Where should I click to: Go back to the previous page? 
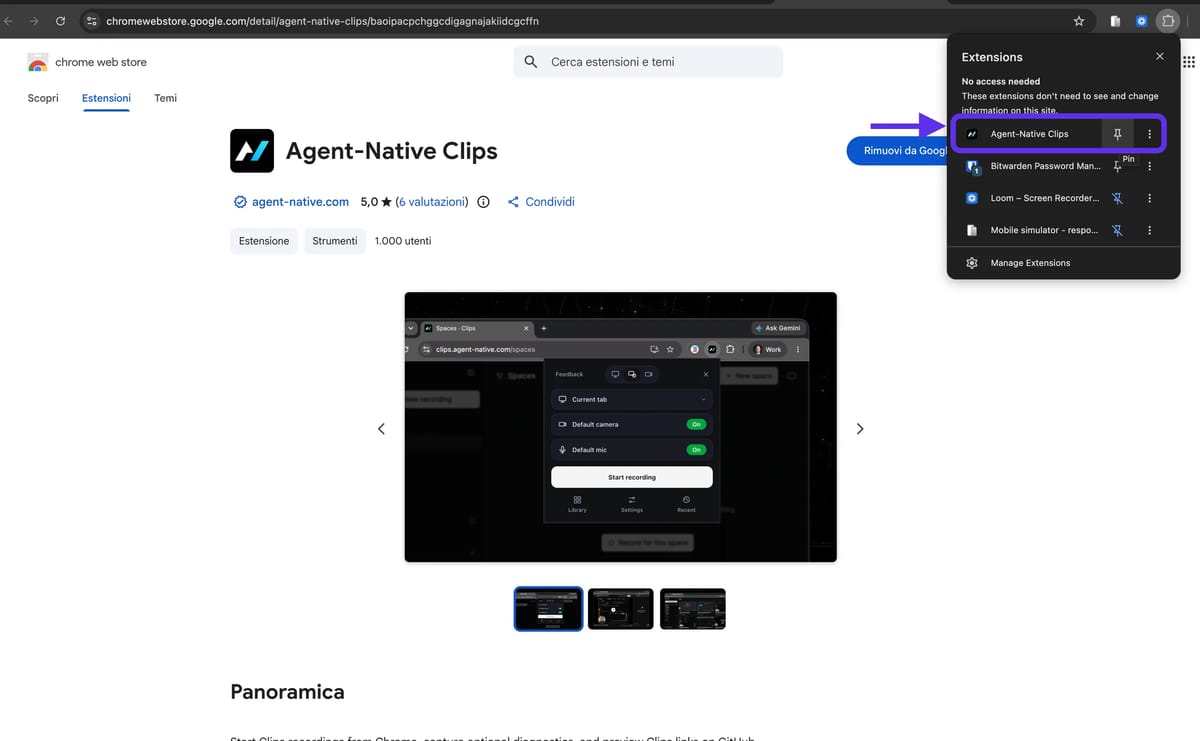point(10,21)
